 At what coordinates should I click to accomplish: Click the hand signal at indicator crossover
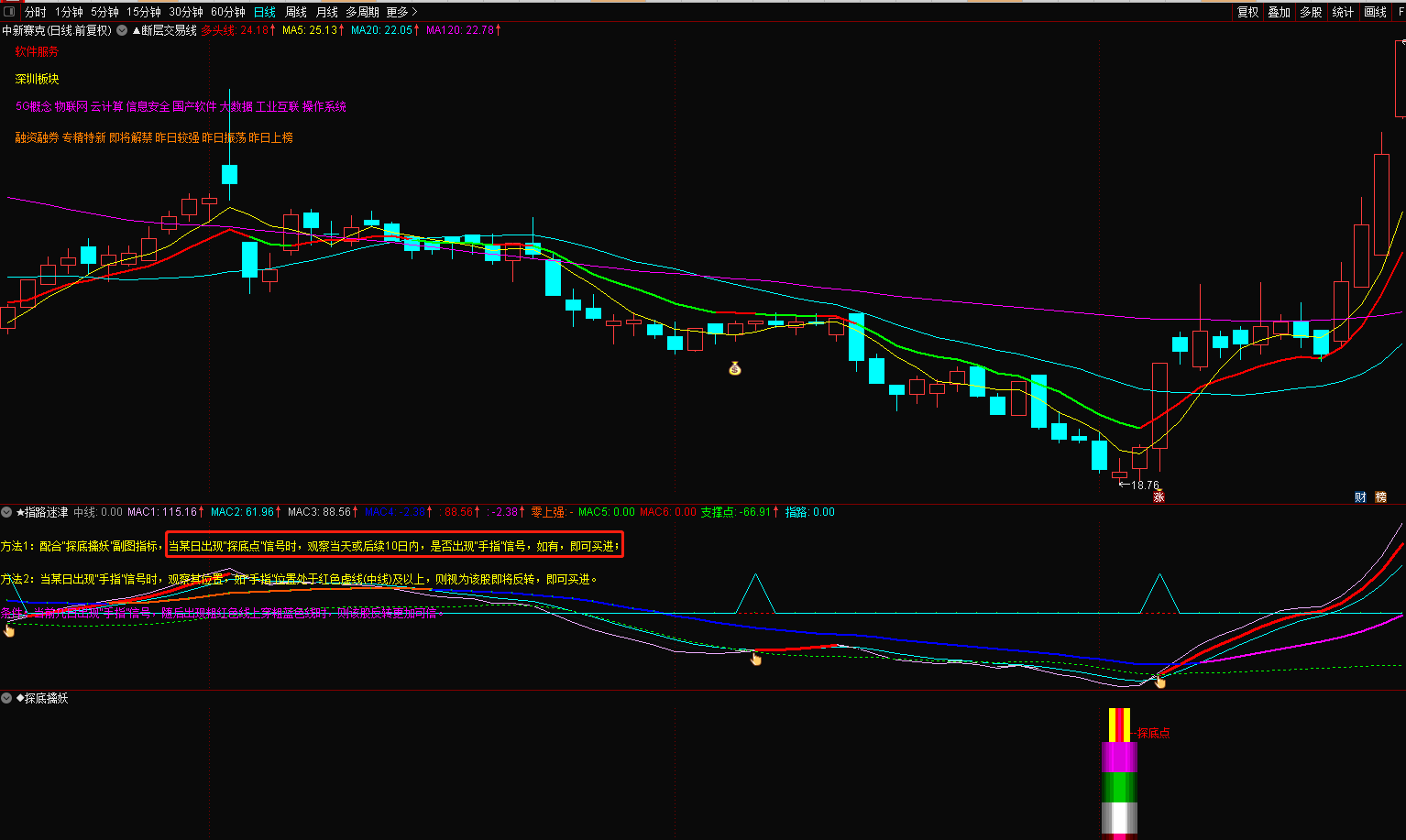pyautogui.click(x=1159, y=681)
